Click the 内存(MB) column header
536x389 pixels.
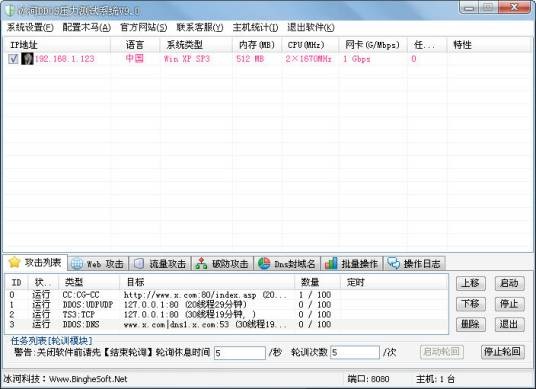pyautogui.click(x=257, y=45)
